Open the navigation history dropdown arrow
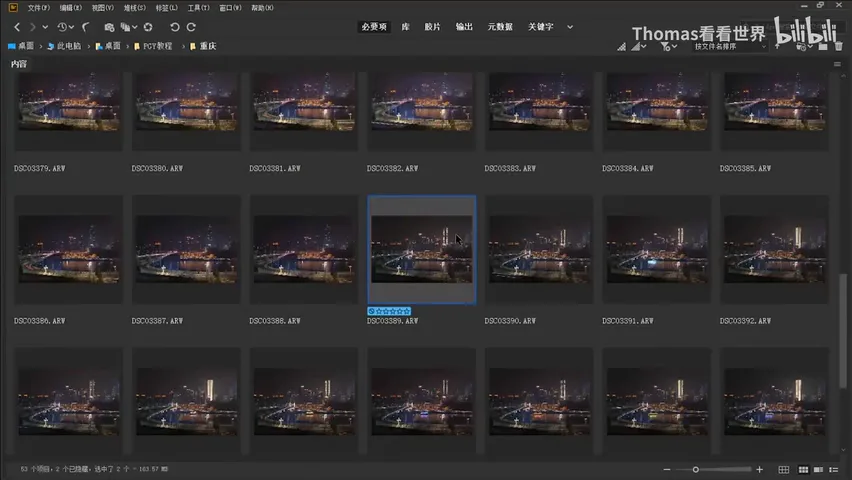The width and height of the screenshot is (852, 480). coord(45,27)
